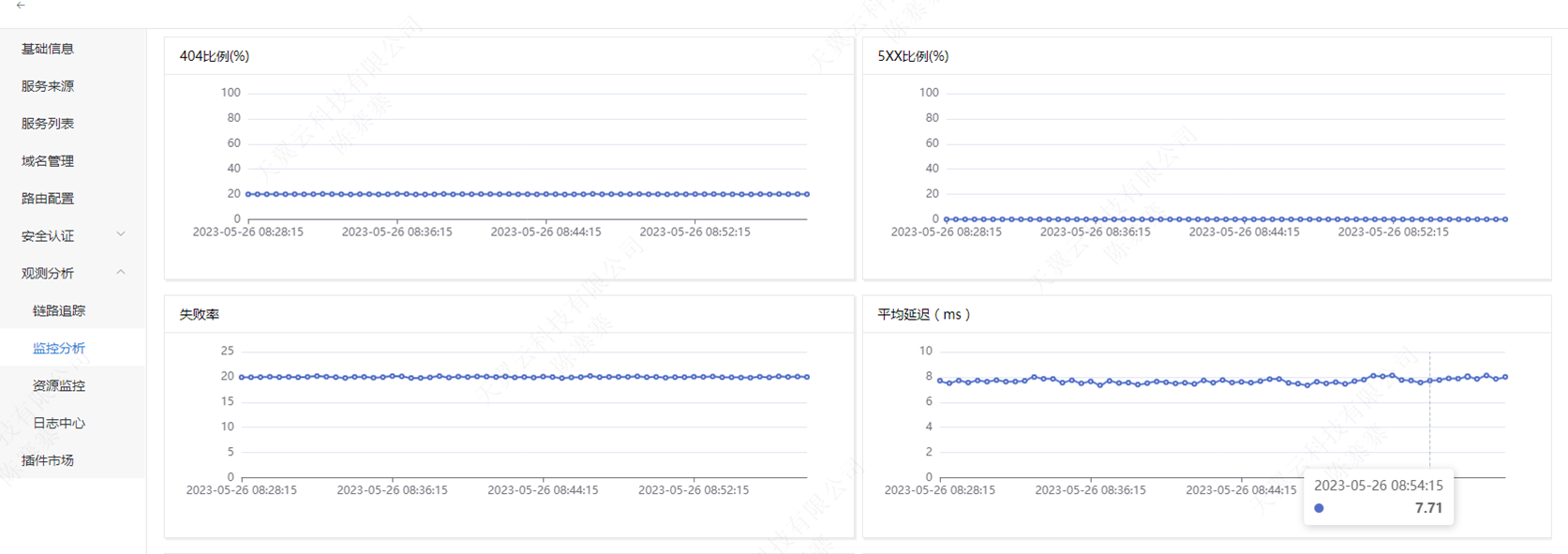This screenshot has height=554, width=1568.
Task: Click the 失败率 chart title
Action: [x=200, y=315]
